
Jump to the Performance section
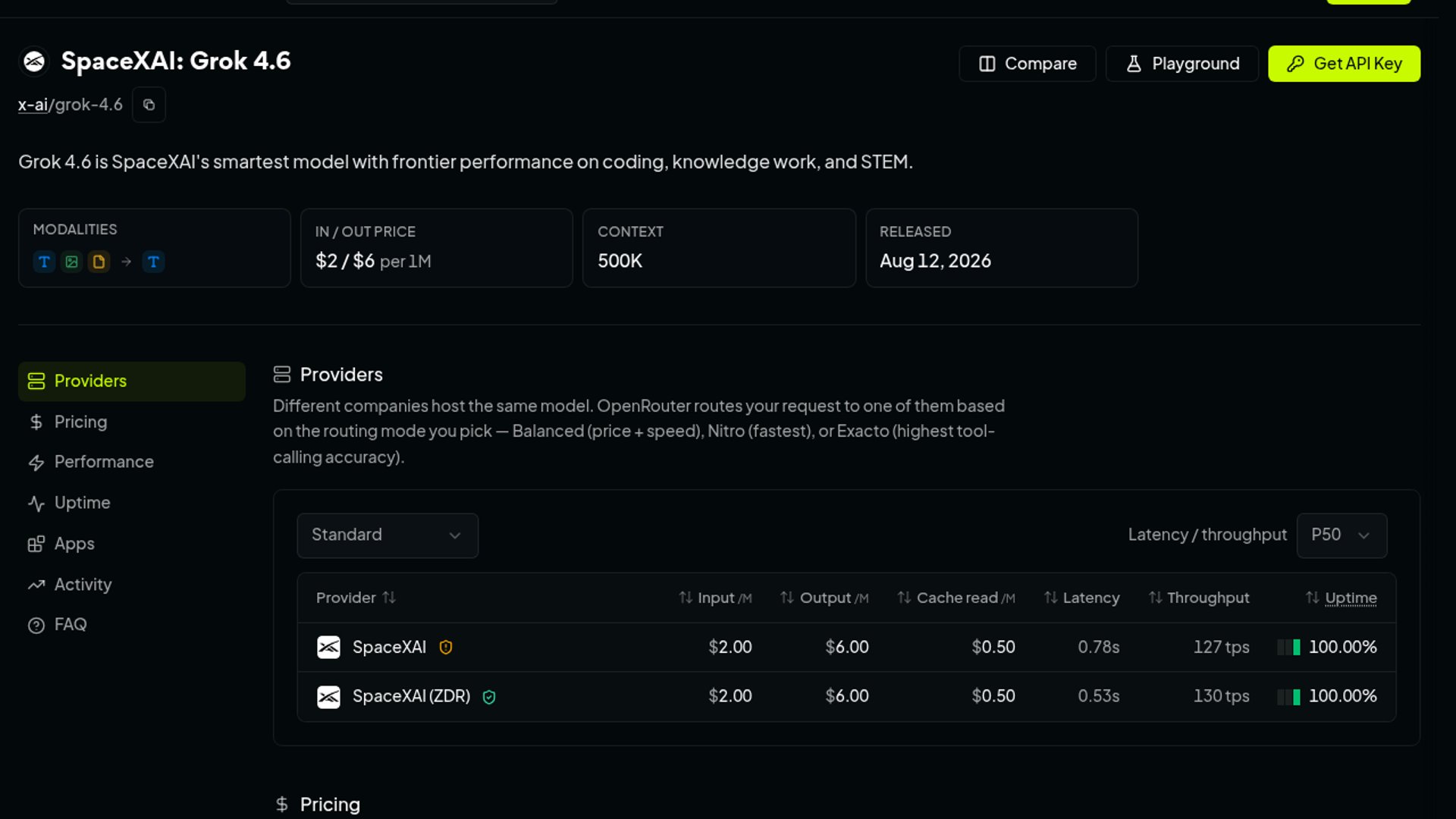[132, 463]
